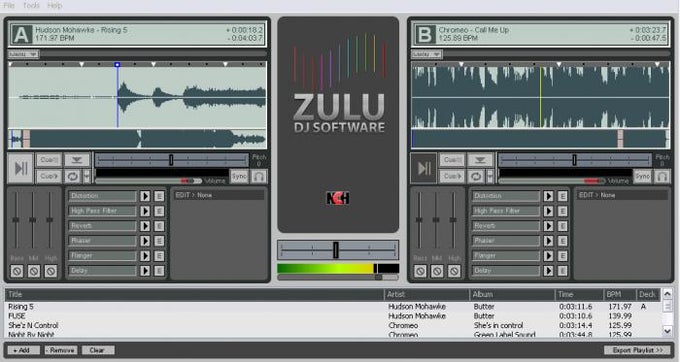Viewport: 680px width, 362px height.
Task: Click the - Remove button
Action: click(x=61, y=350)
